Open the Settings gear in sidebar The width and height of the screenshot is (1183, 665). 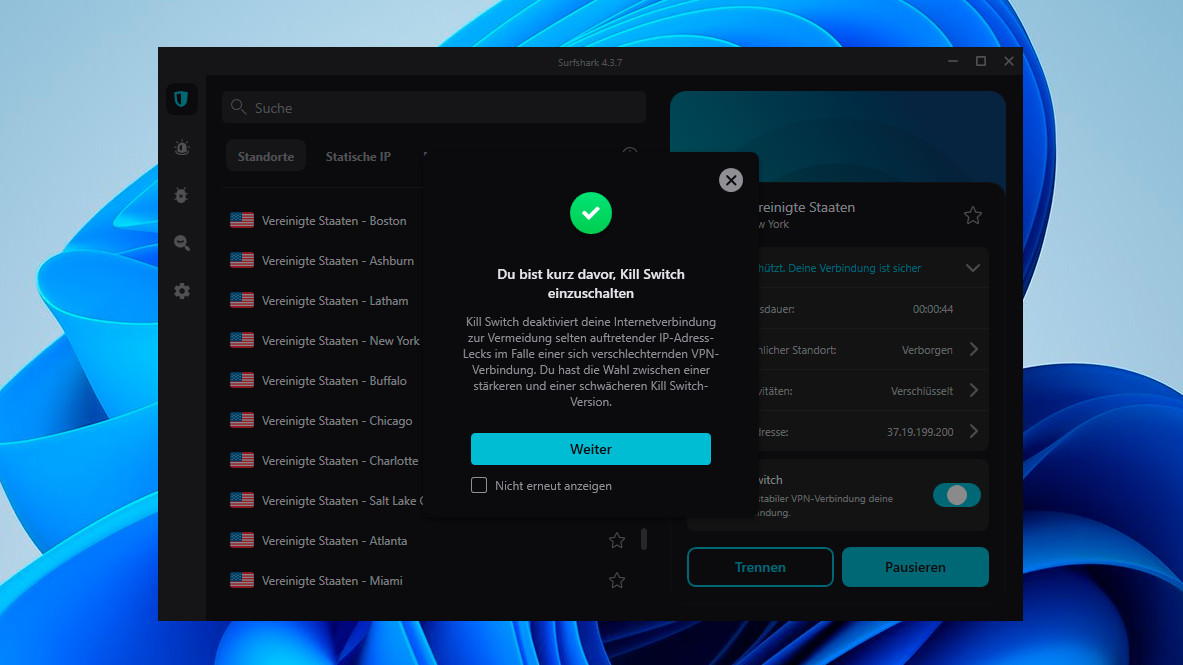[182, 291]
